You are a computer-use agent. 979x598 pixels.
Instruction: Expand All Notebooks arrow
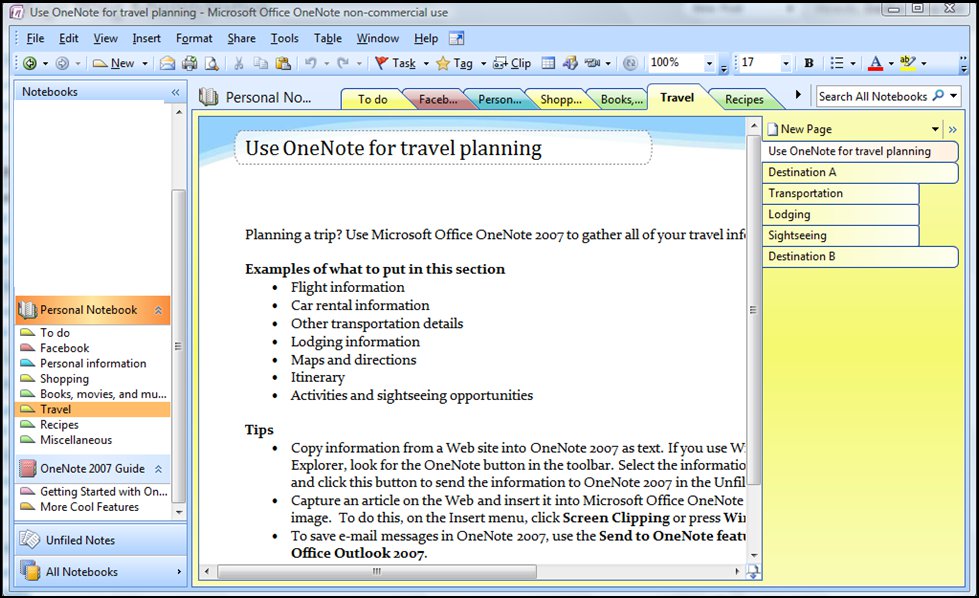click(x=179, y=571)
